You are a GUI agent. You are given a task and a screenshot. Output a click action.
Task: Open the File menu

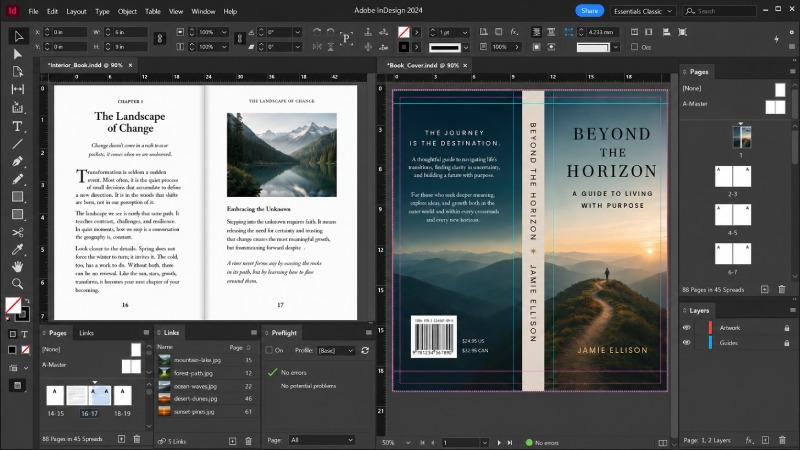coord(33,11)
